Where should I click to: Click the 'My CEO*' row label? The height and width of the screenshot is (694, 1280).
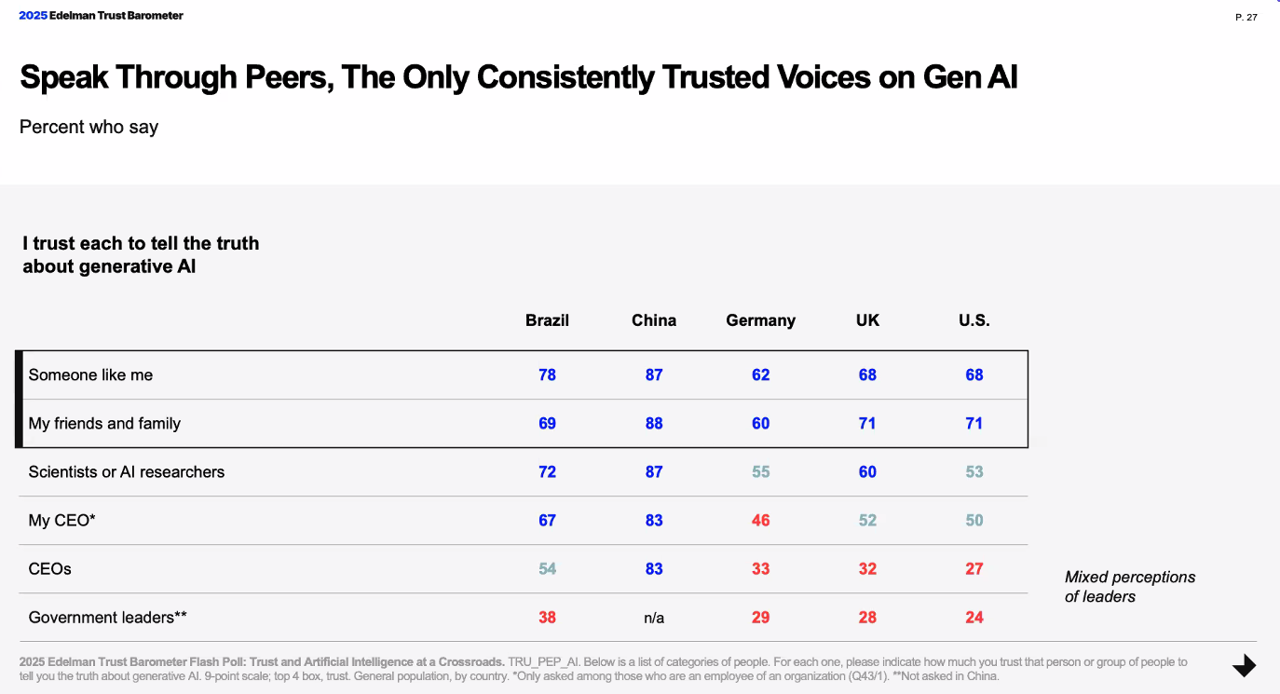(62, 521)
